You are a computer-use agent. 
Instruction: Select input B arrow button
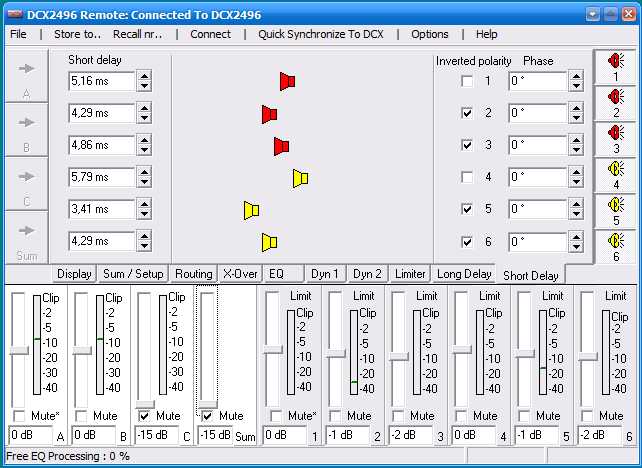click(x=27, y=130)
